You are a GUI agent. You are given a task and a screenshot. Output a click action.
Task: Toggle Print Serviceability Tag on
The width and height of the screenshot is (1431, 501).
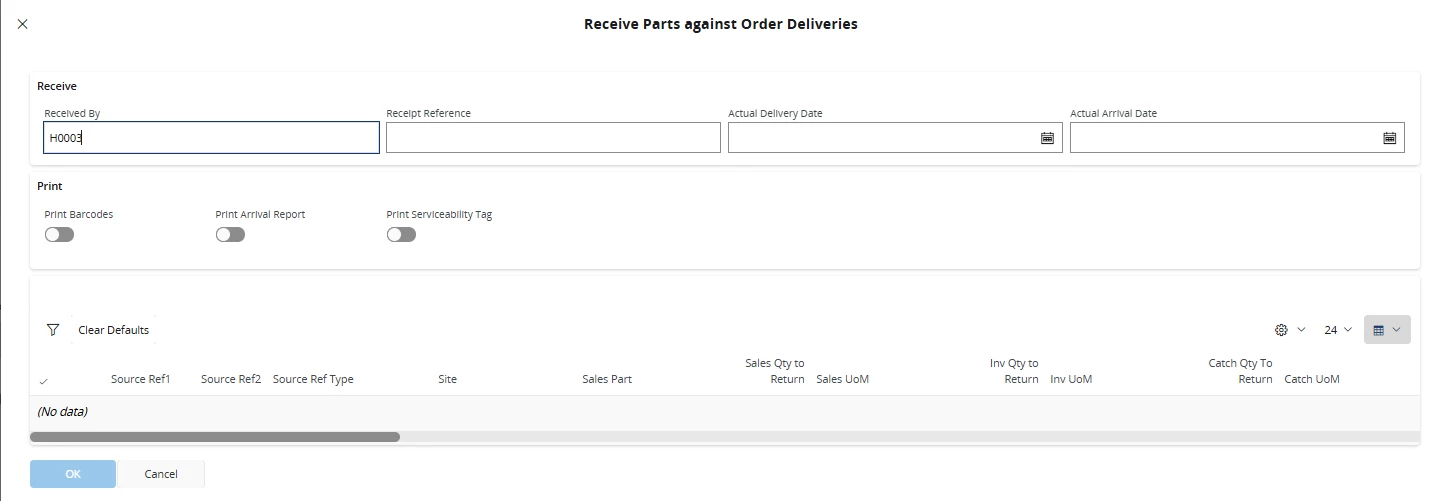(401, 234)
